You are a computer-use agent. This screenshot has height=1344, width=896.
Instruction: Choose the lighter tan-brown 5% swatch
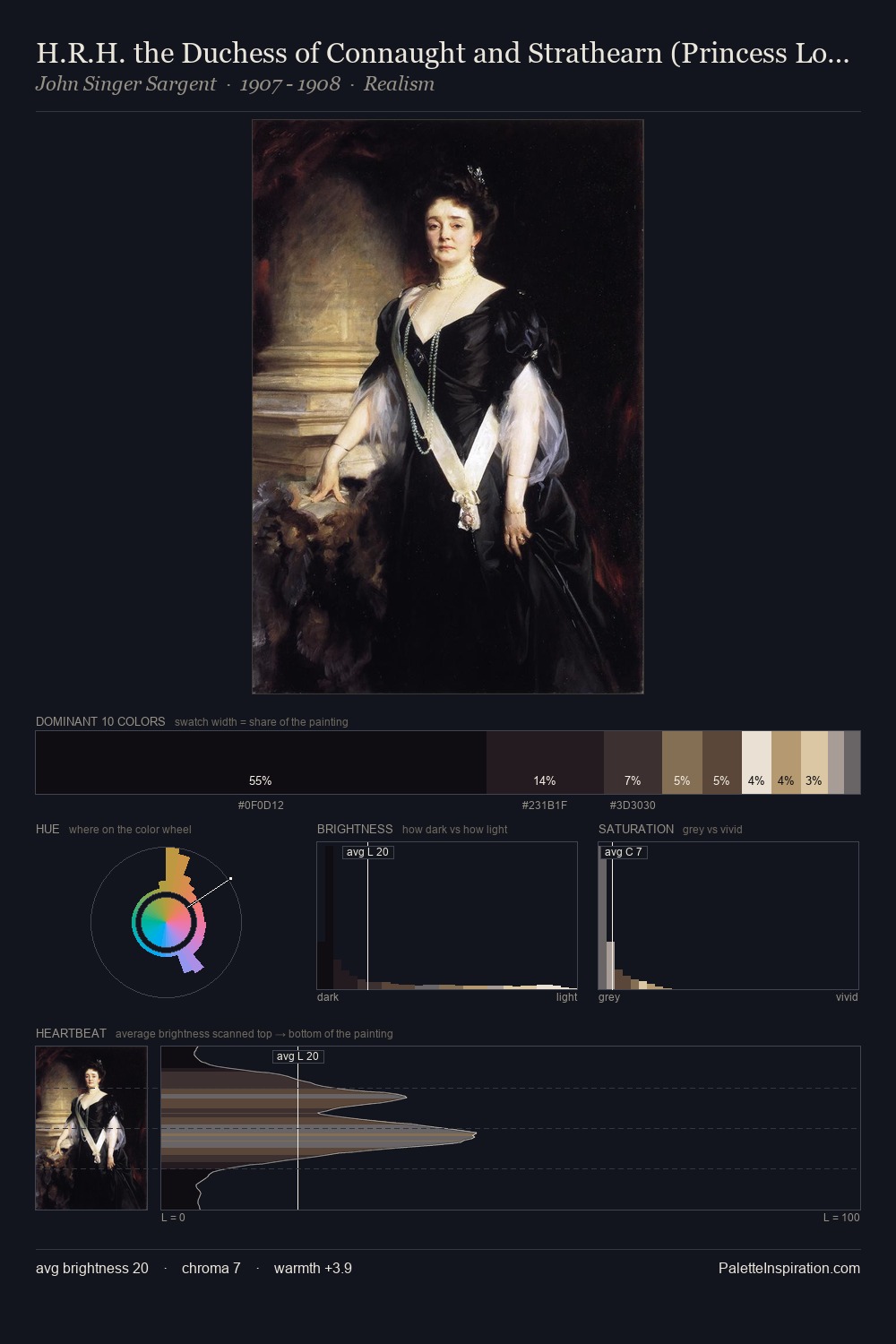point(682,762)
